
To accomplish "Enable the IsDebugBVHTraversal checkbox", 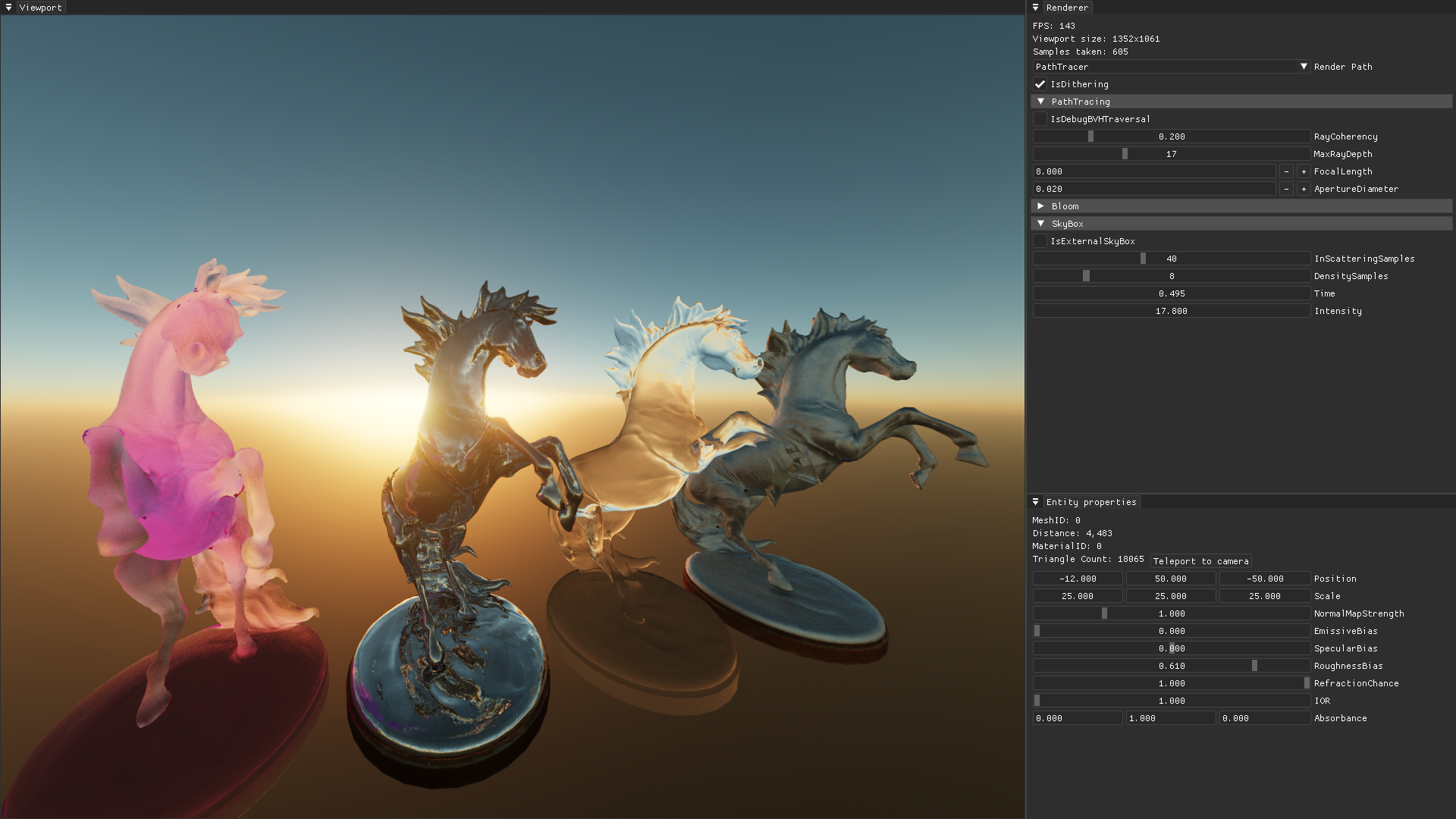I will [x=1040, y=119].
